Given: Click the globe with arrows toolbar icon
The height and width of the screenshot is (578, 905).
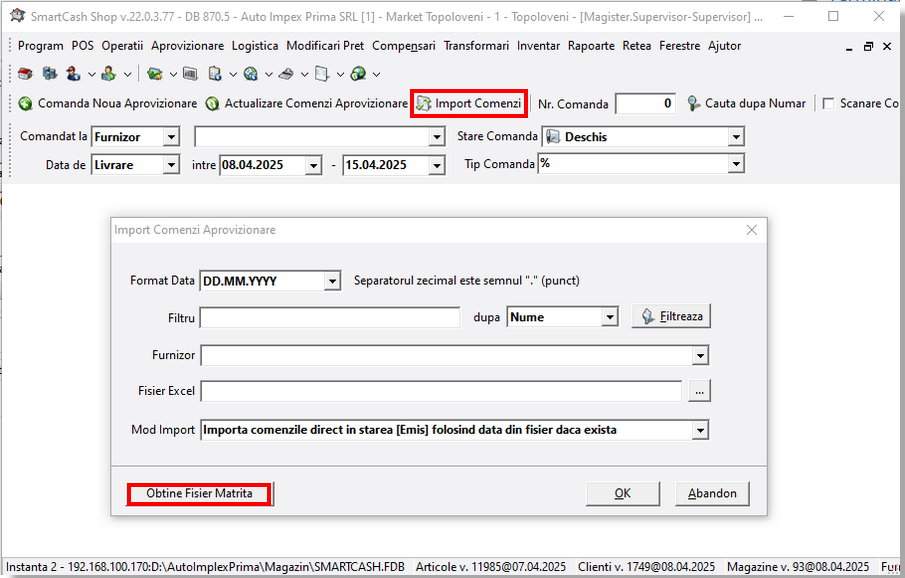Looking at the screenshot, I should 250,74.
